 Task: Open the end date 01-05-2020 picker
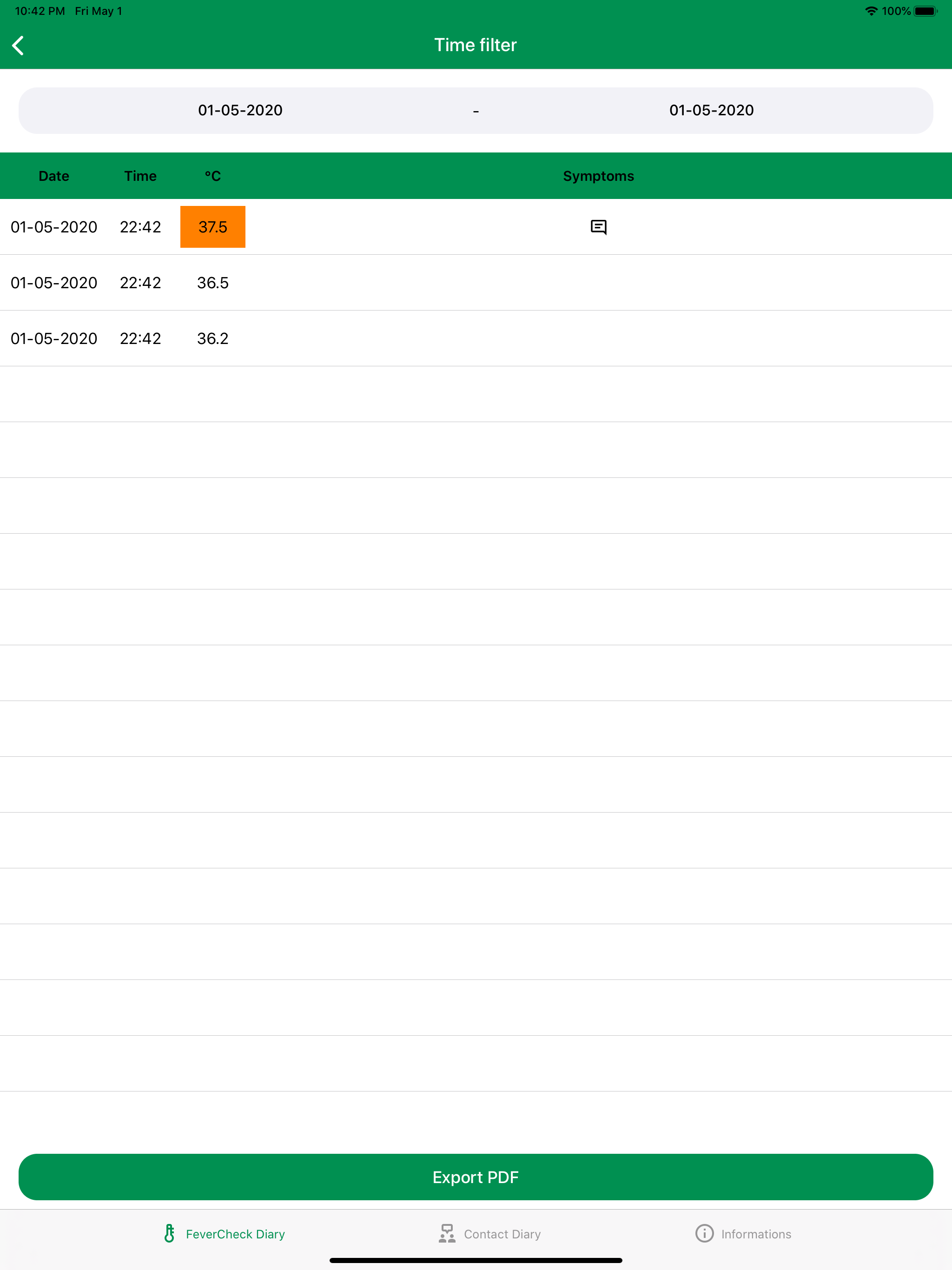point(711,110)
